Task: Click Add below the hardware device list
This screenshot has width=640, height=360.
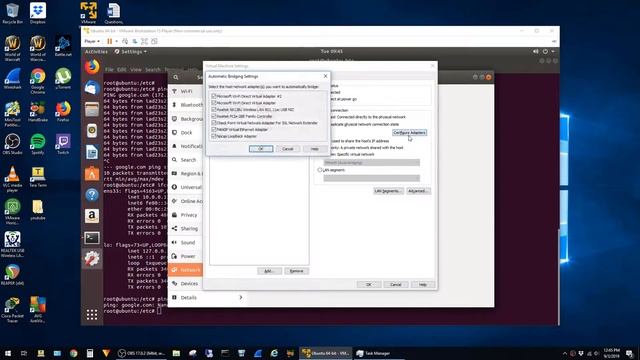Action: (269, 271)
